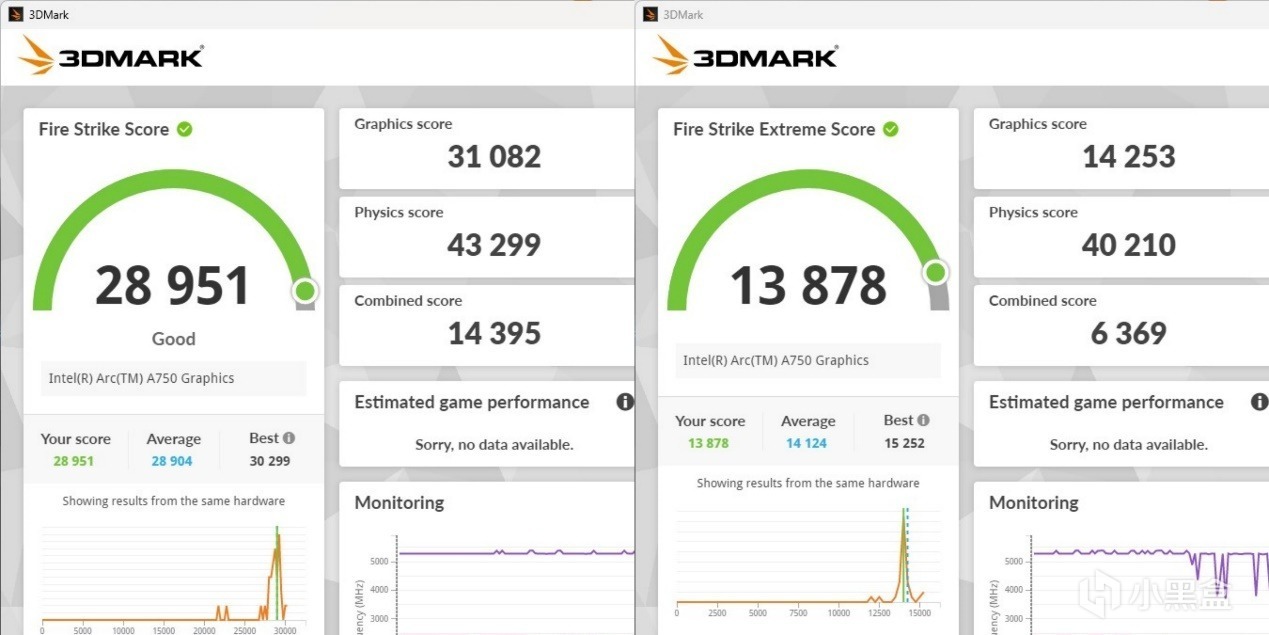
Task: Select the Fire Strike score 28 951
Action: [x=172, y=286]
